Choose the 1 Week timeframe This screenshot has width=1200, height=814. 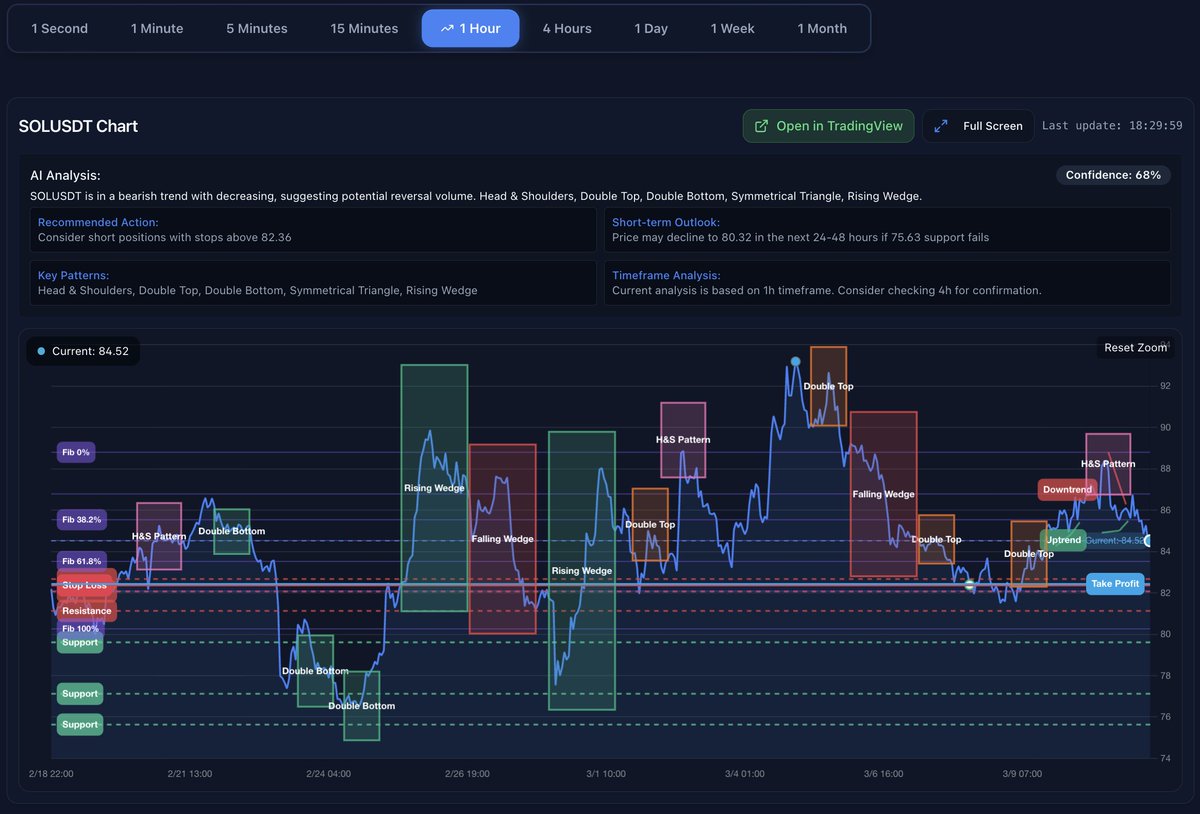pyautogui.click(x=733, y=28)
